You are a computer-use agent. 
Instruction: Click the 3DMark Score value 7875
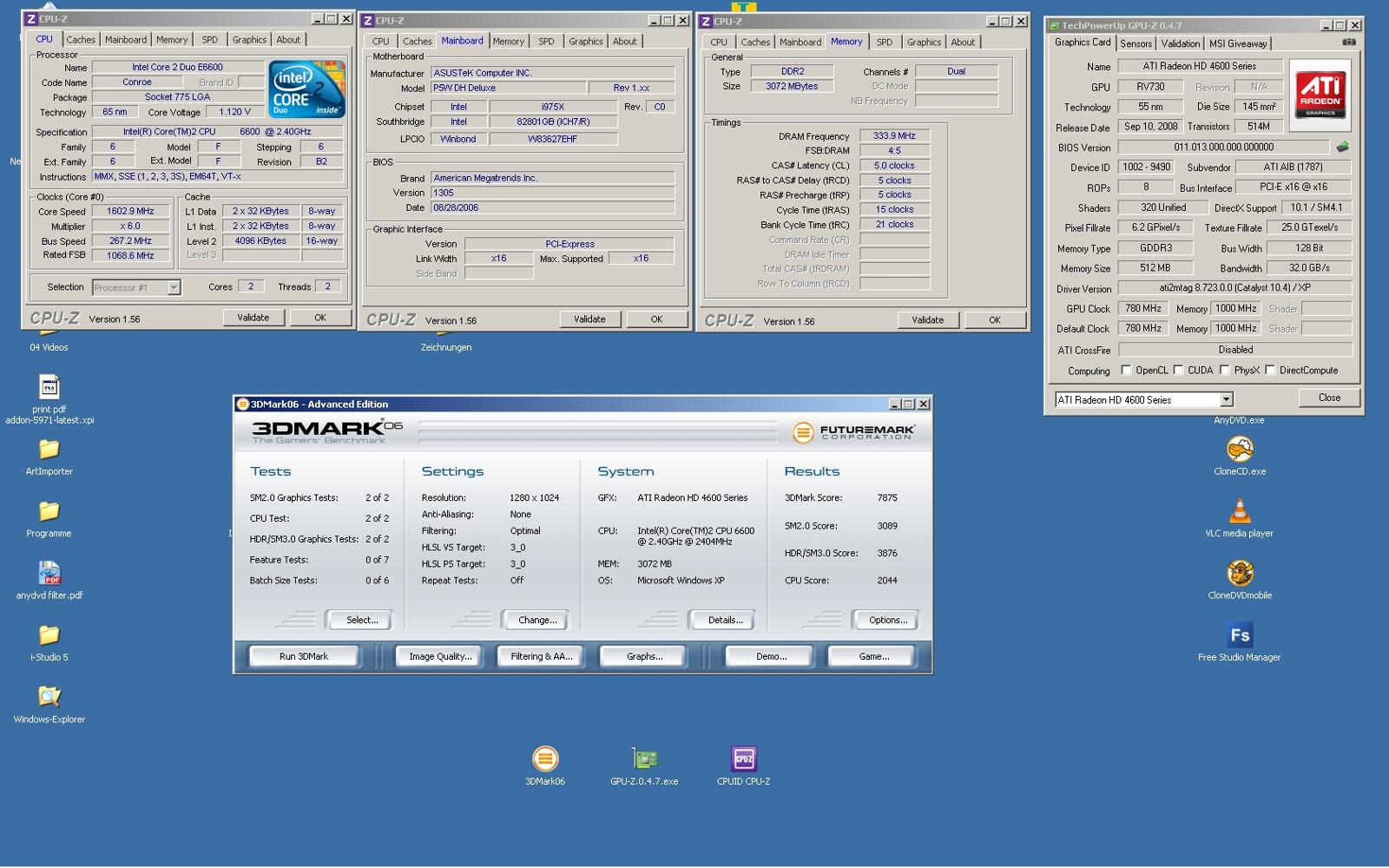click(887, 497)
